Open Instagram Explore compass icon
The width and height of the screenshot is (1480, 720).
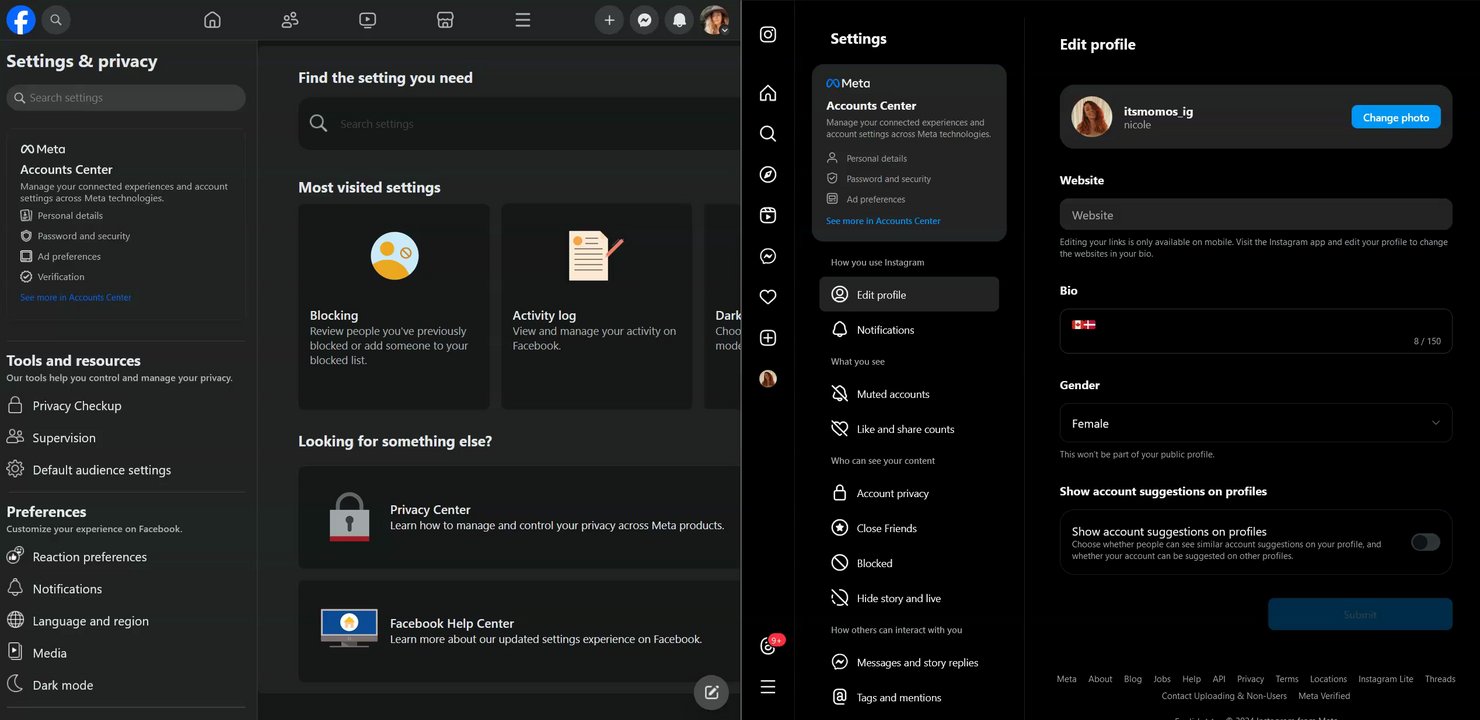tap(768, 175)
